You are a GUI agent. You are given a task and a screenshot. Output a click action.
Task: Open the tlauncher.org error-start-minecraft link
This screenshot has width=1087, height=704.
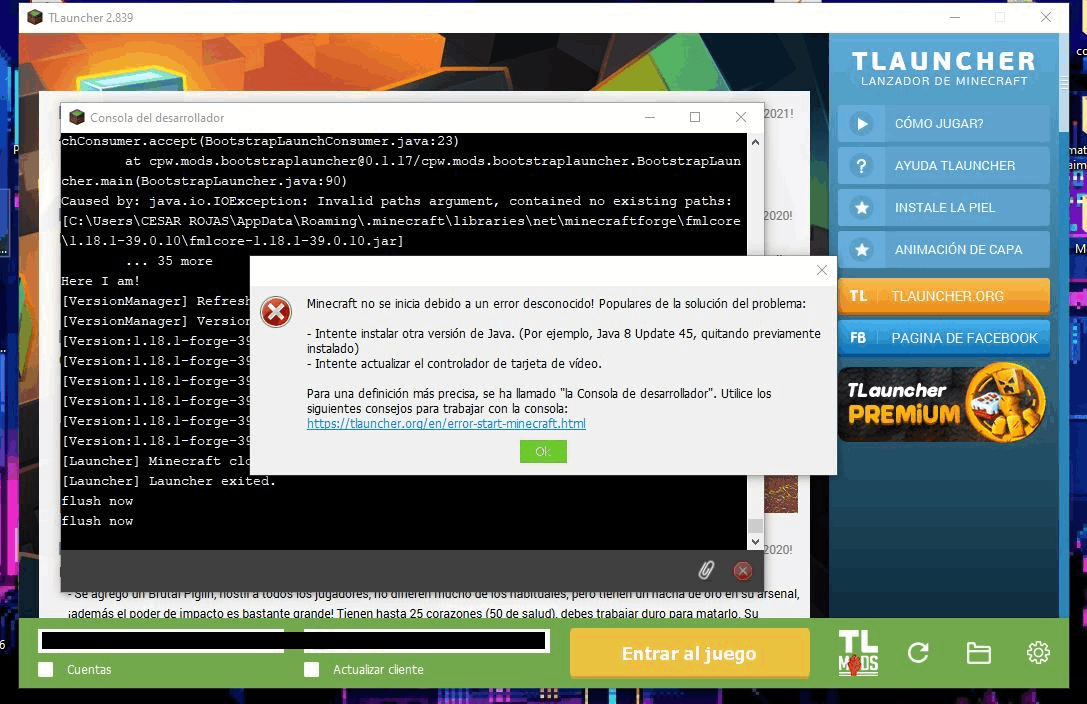pyautogui.click(x=446, y=423)
